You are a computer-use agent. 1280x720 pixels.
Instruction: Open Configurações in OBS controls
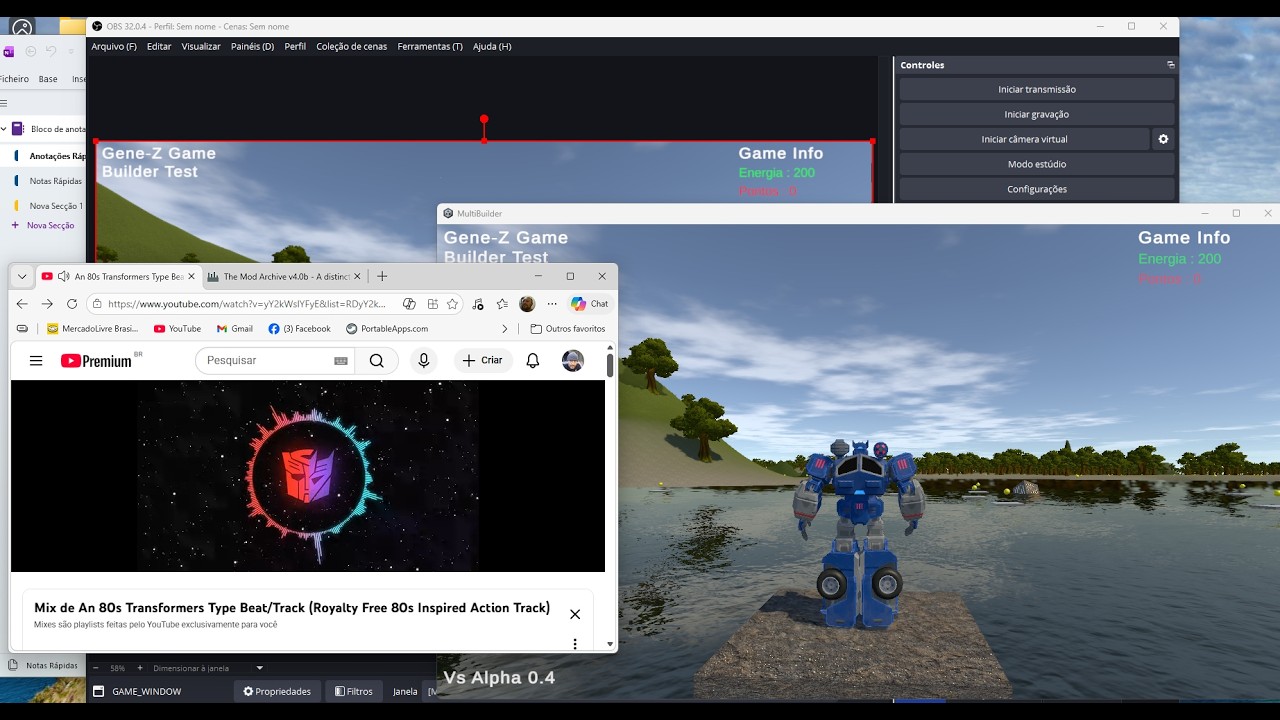1037,189
